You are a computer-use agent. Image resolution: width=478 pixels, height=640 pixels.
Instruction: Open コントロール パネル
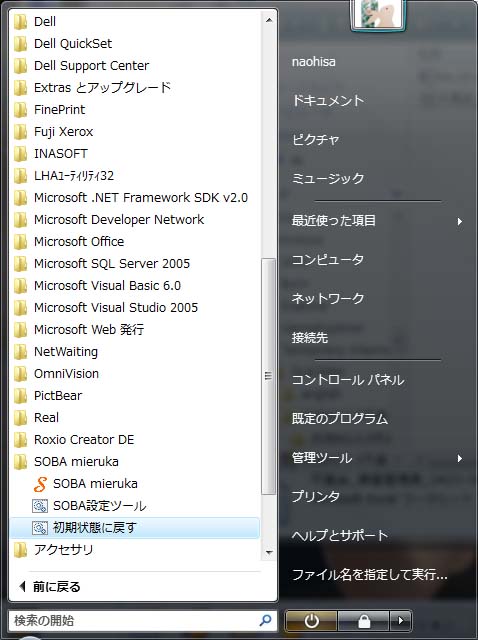tap(348, 380)
